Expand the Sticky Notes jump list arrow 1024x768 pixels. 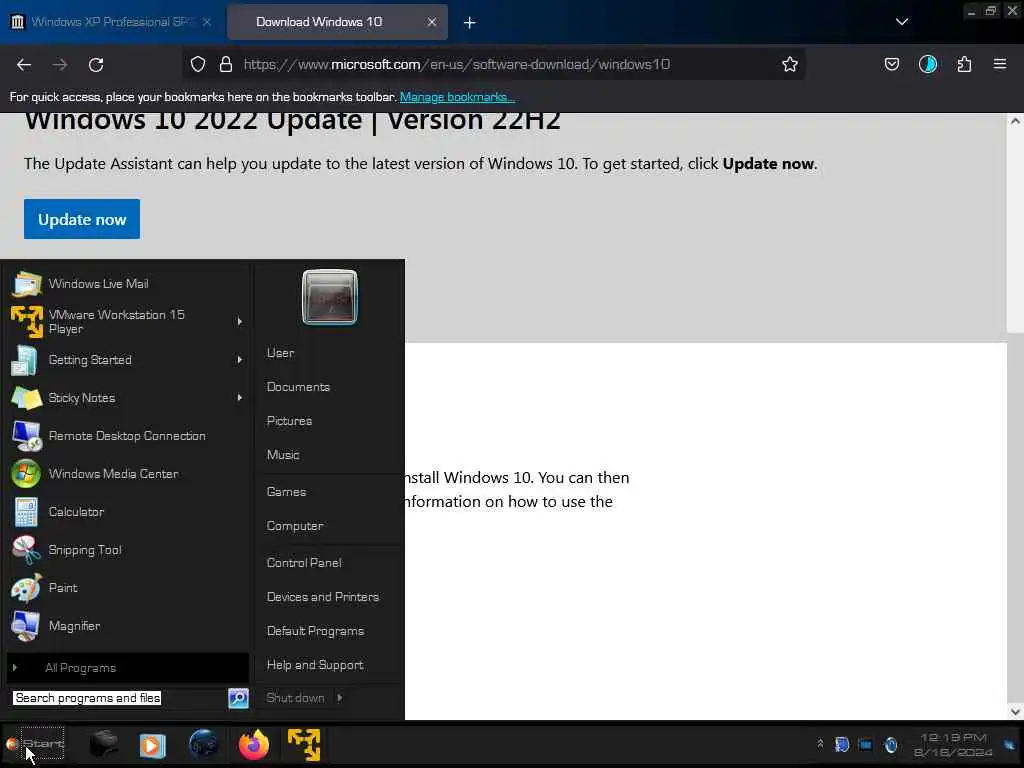(240, 398)
